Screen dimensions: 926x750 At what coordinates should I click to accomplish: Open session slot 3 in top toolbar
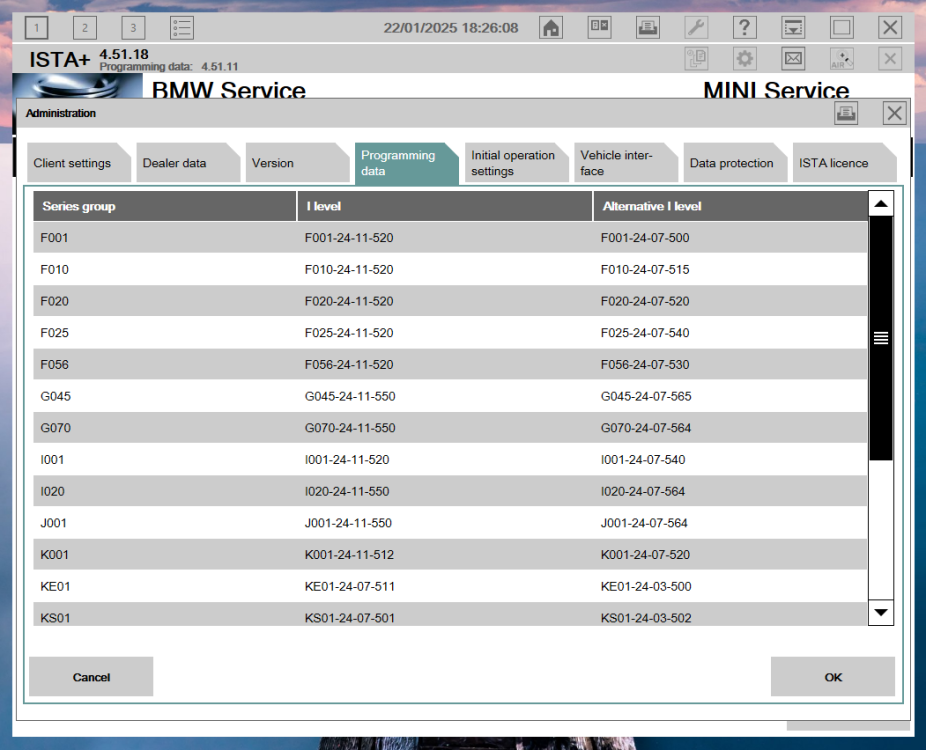click(x=133, y=28)
